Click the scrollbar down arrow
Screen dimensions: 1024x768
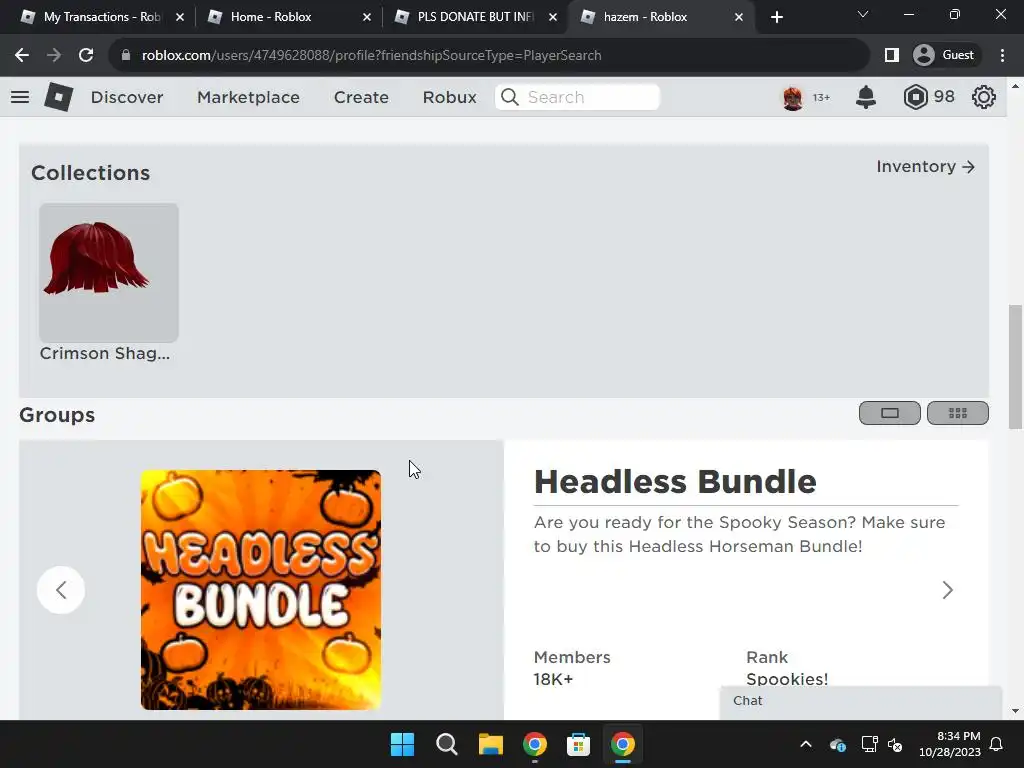[1015, 711]
